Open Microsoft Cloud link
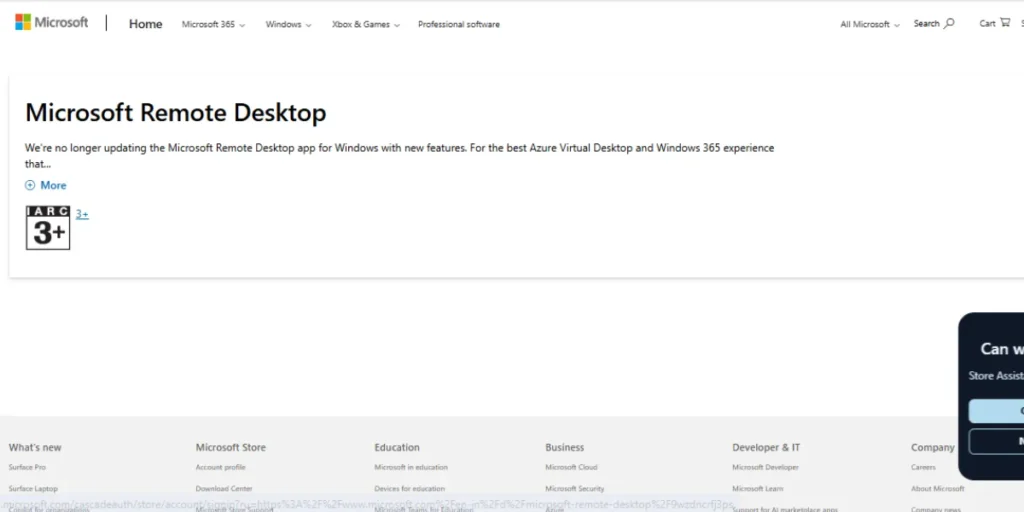Screen dimensions: 1024x512 point(571,468)
